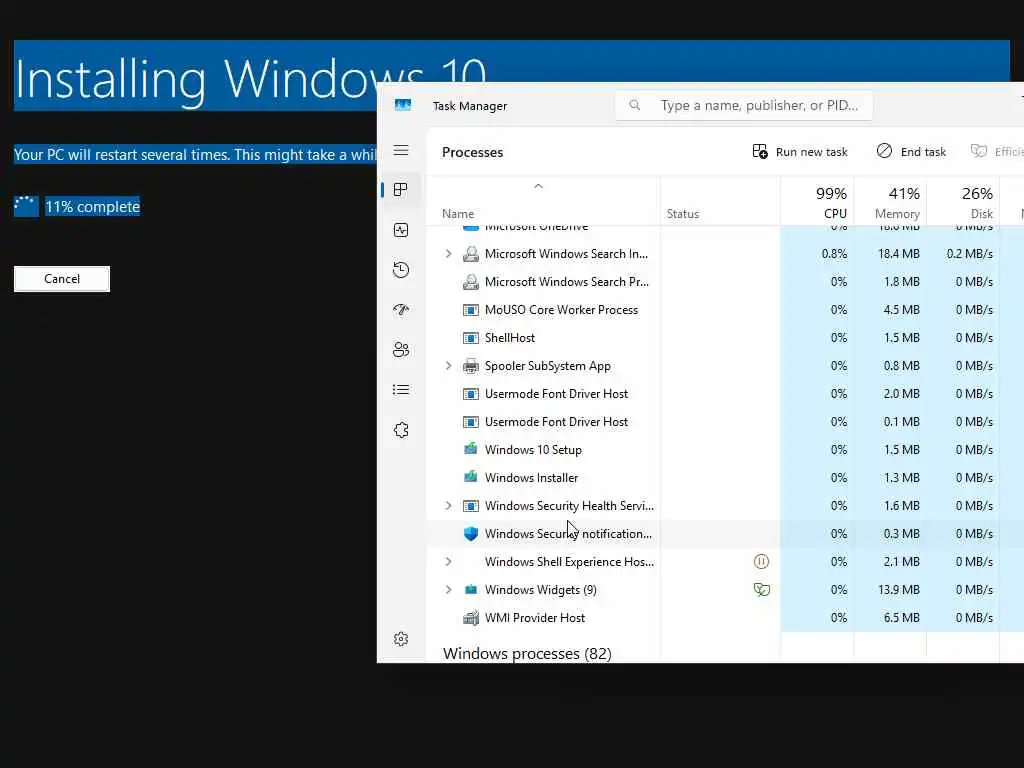The height and width of the screenshot is (768, 1024).
Task: Cancel the Windows 10 installation
Action: [62, 279]
